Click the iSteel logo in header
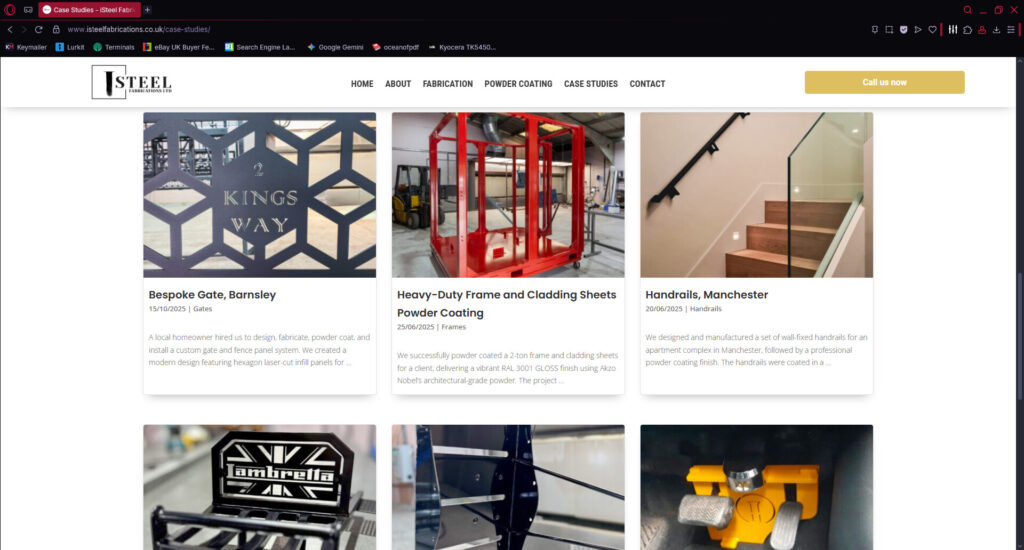Image resolution: width=1024 pixels, height=550 pixels. [132, 82]
